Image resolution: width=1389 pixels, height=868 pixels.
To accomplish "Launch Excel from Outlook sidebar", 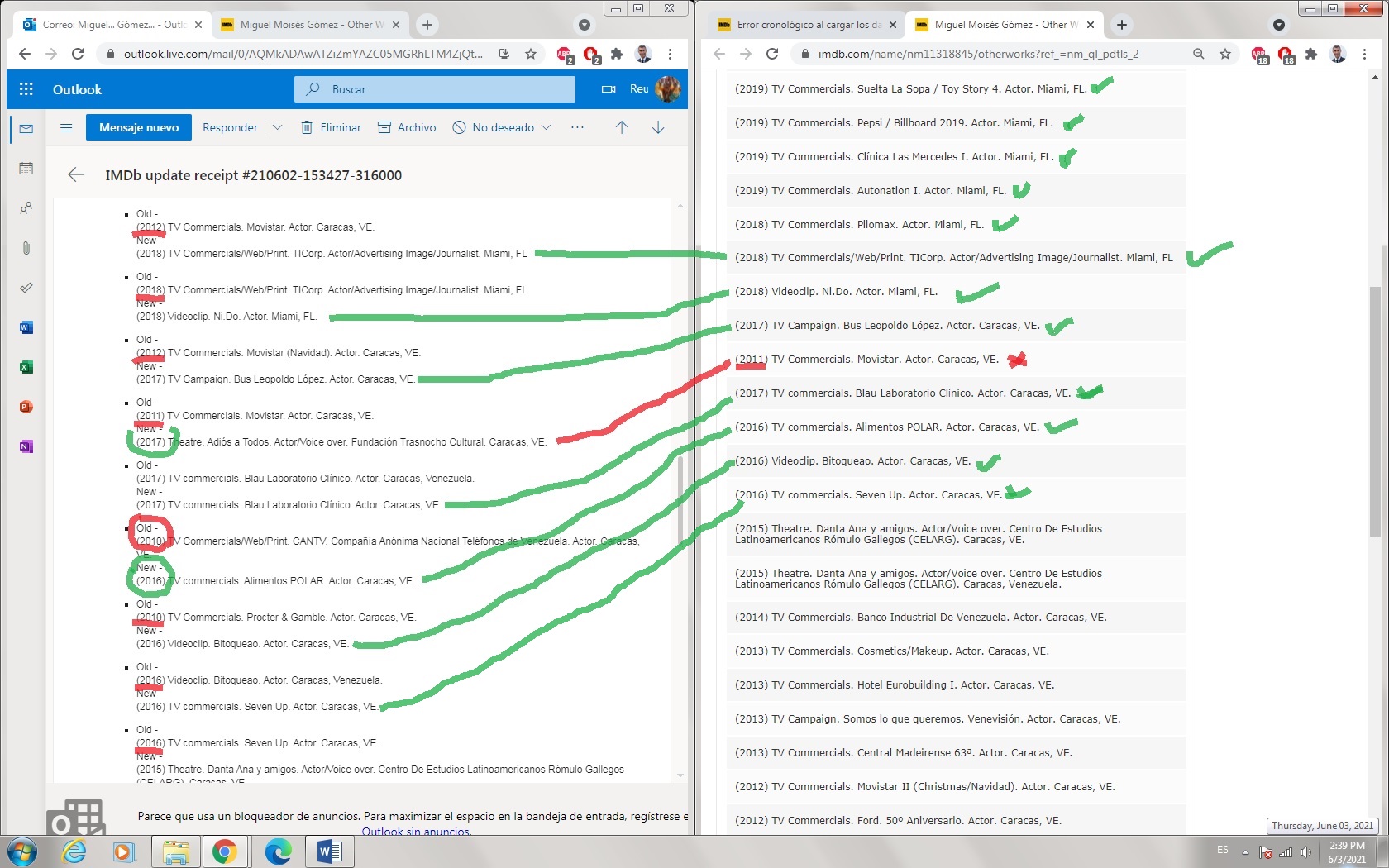I will click(26, 367).
